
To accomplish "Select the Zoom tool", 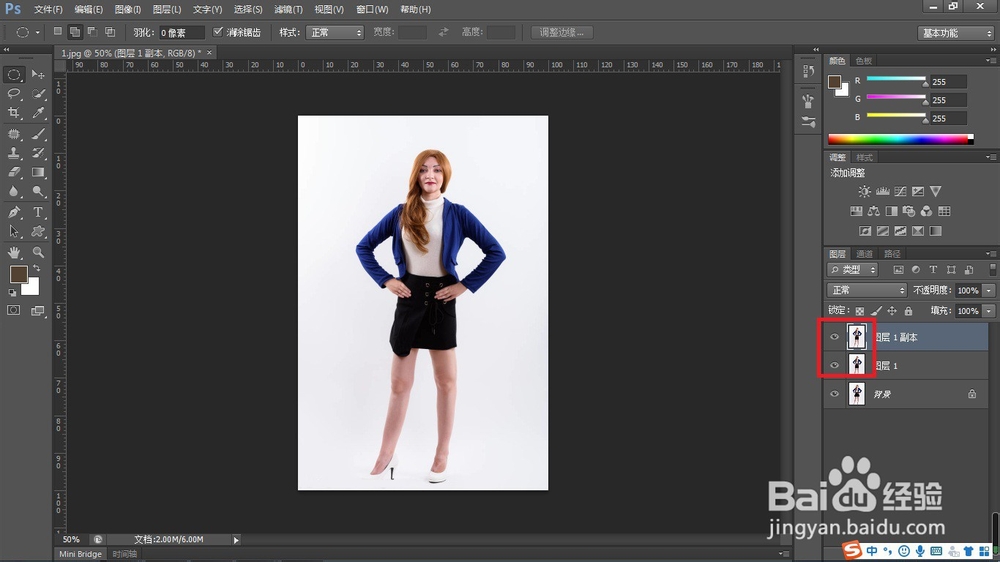I will coord(38,253).
